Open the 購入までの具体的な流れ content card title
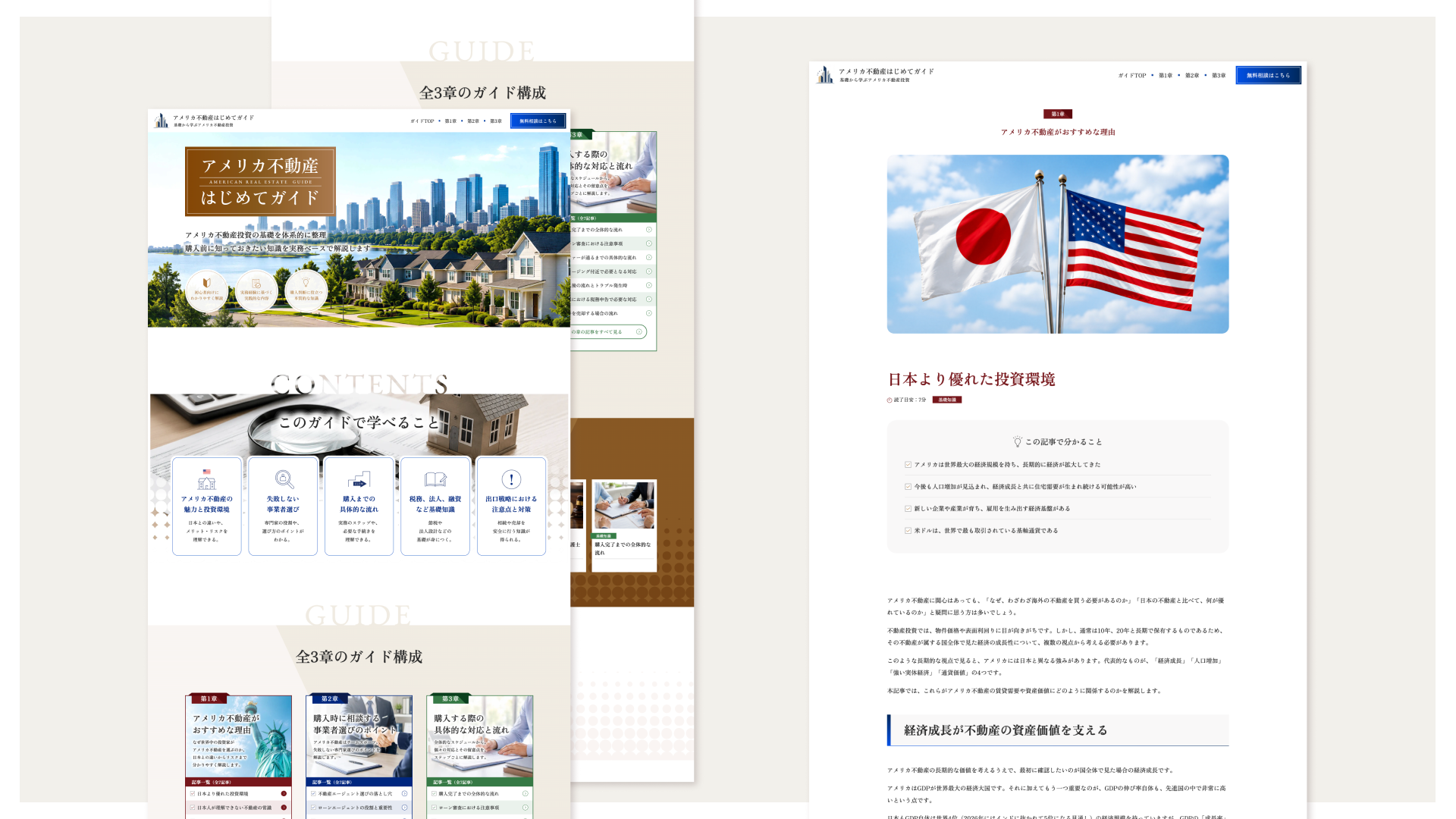Image resolution: width=1456 pixels, height=819 pixels. tap(359, 504)
